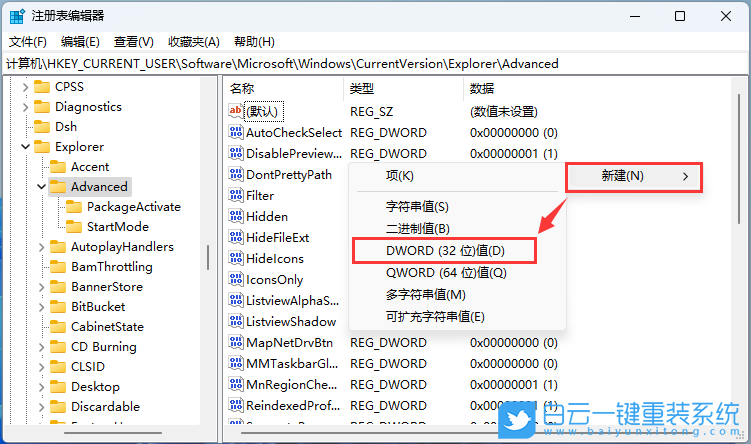751x444 pixels.
Task: Click the HideIcons value icon
Action: point(236,258)
